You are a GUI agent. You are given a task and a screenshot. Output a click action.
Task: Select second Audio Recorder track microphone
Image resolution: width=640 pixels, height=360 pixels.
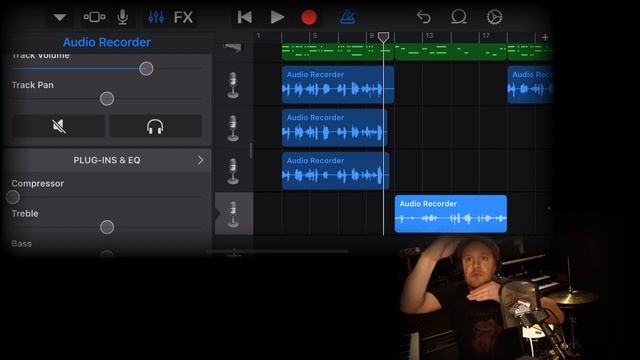click(x=233, y=128)
